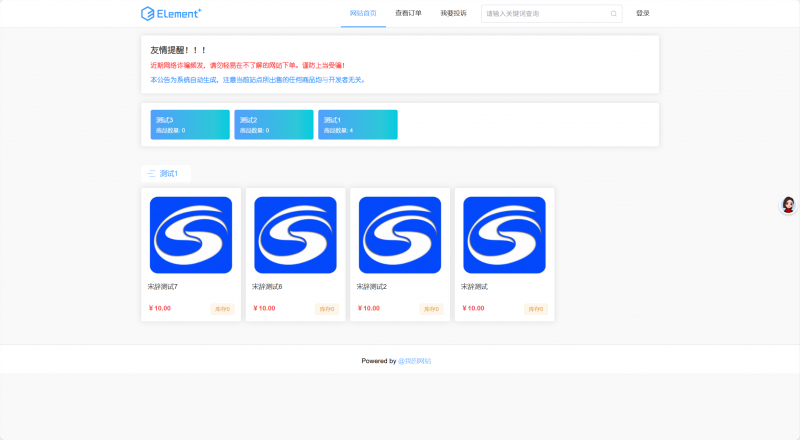
Task: Open the customer service avatar widget
Action: [788, 205]
